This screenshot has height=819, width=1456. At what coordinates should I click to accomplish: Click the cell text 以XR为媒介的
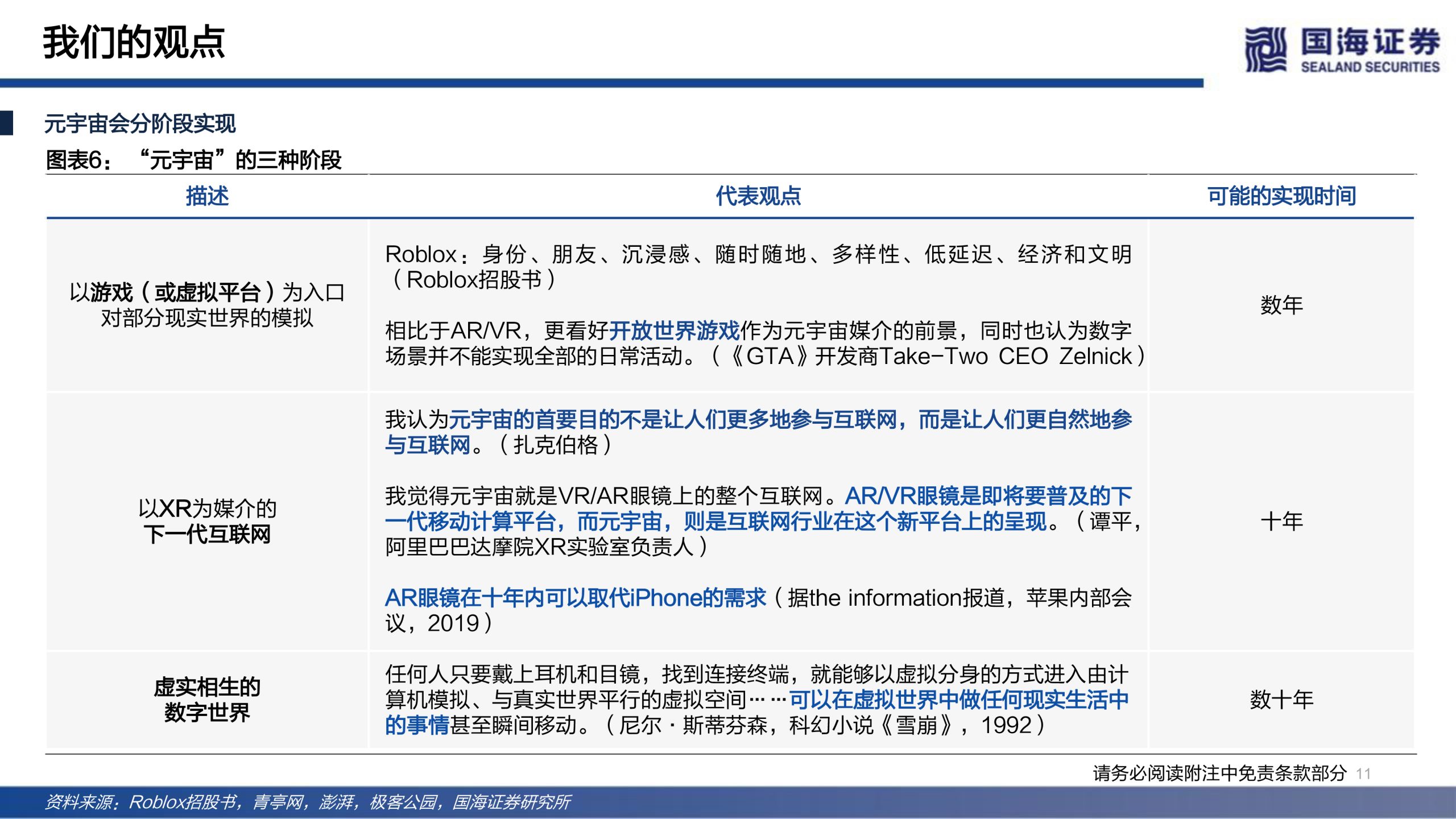coord(207,508)
